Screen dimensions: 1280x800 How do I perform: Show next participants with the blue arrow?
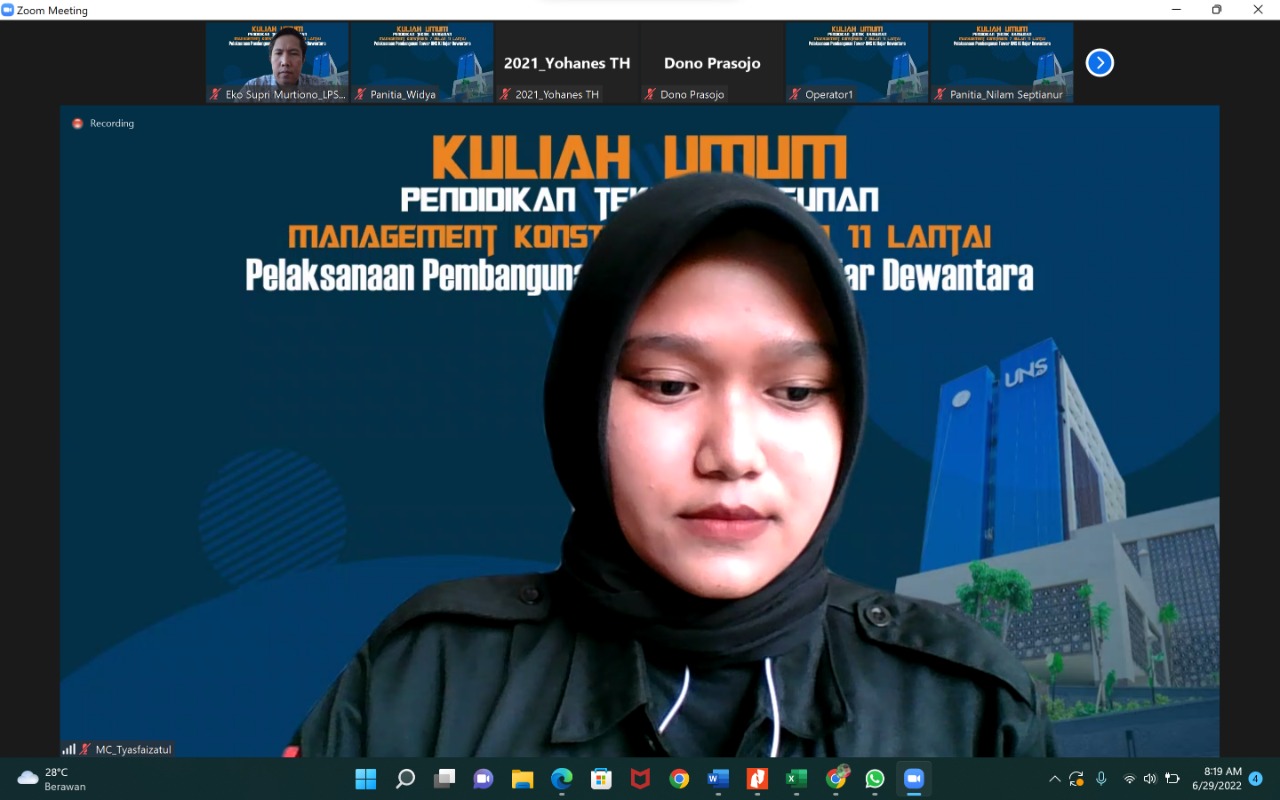1099,63
